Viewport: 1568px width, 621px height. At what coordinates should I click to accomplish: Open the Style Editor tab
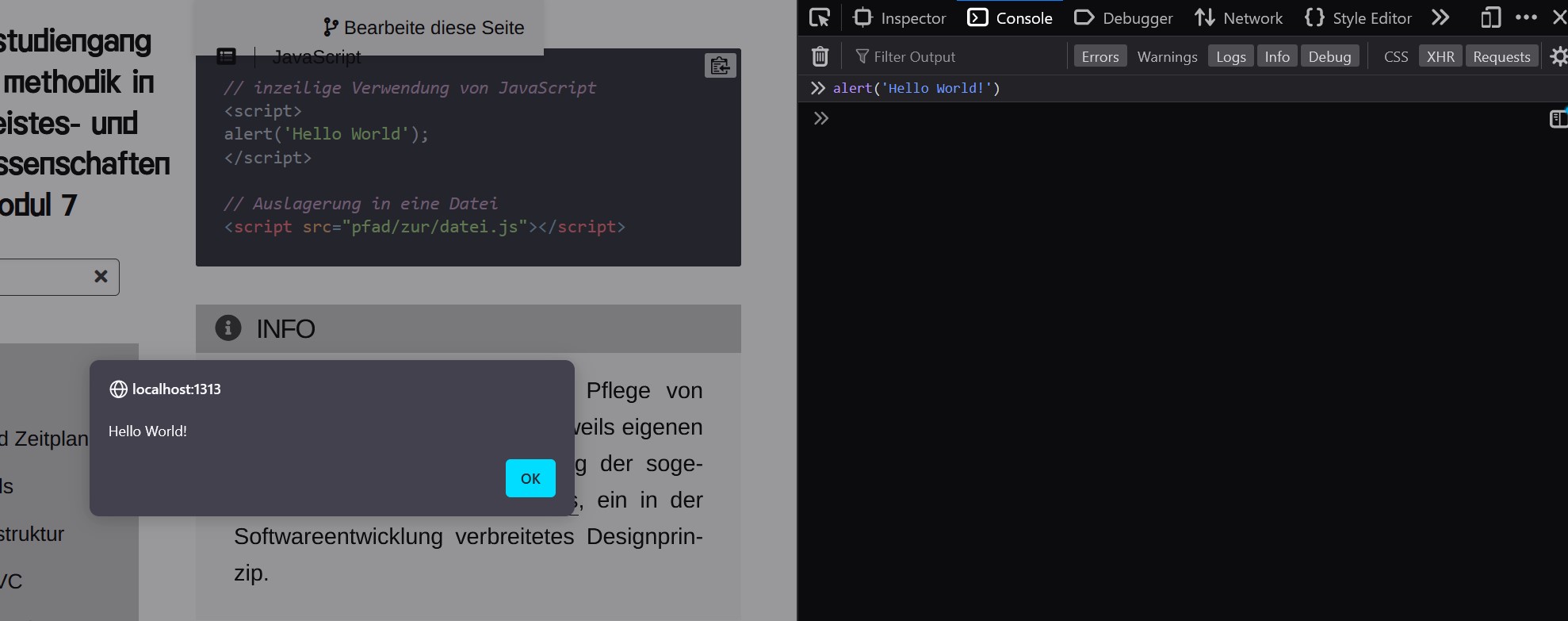pos(1358,17)
